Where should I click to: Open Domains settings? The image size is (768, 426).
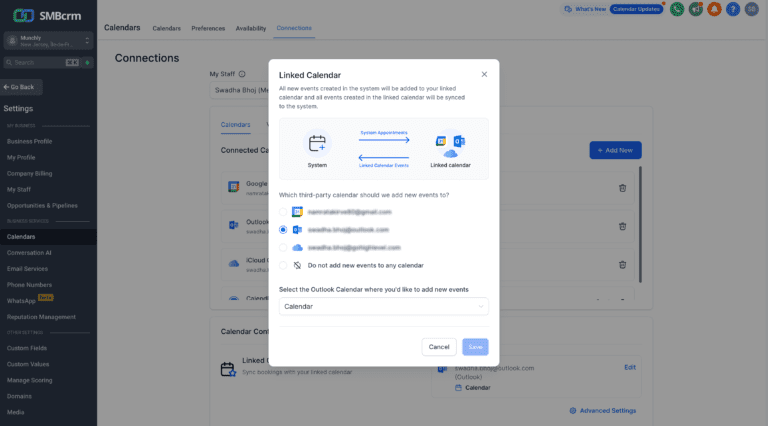(19, 396)
